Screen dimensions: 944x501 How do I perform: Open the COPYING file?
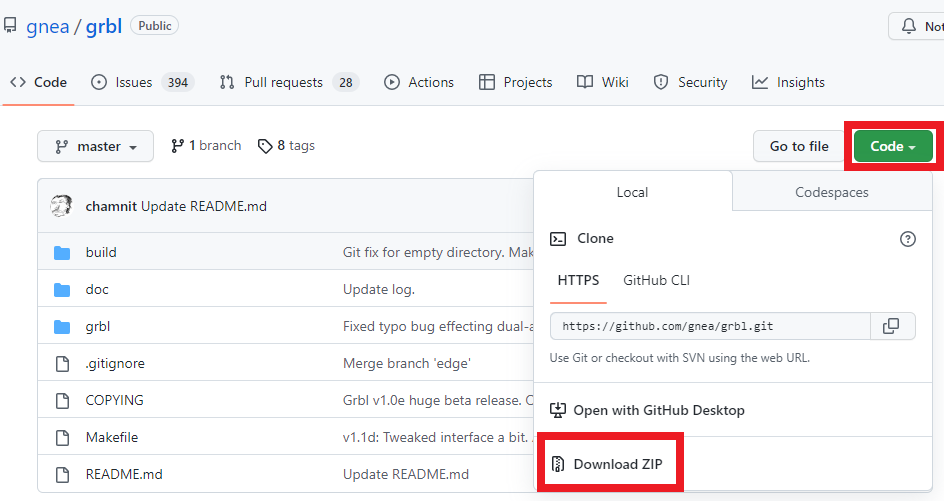[114, 400]
